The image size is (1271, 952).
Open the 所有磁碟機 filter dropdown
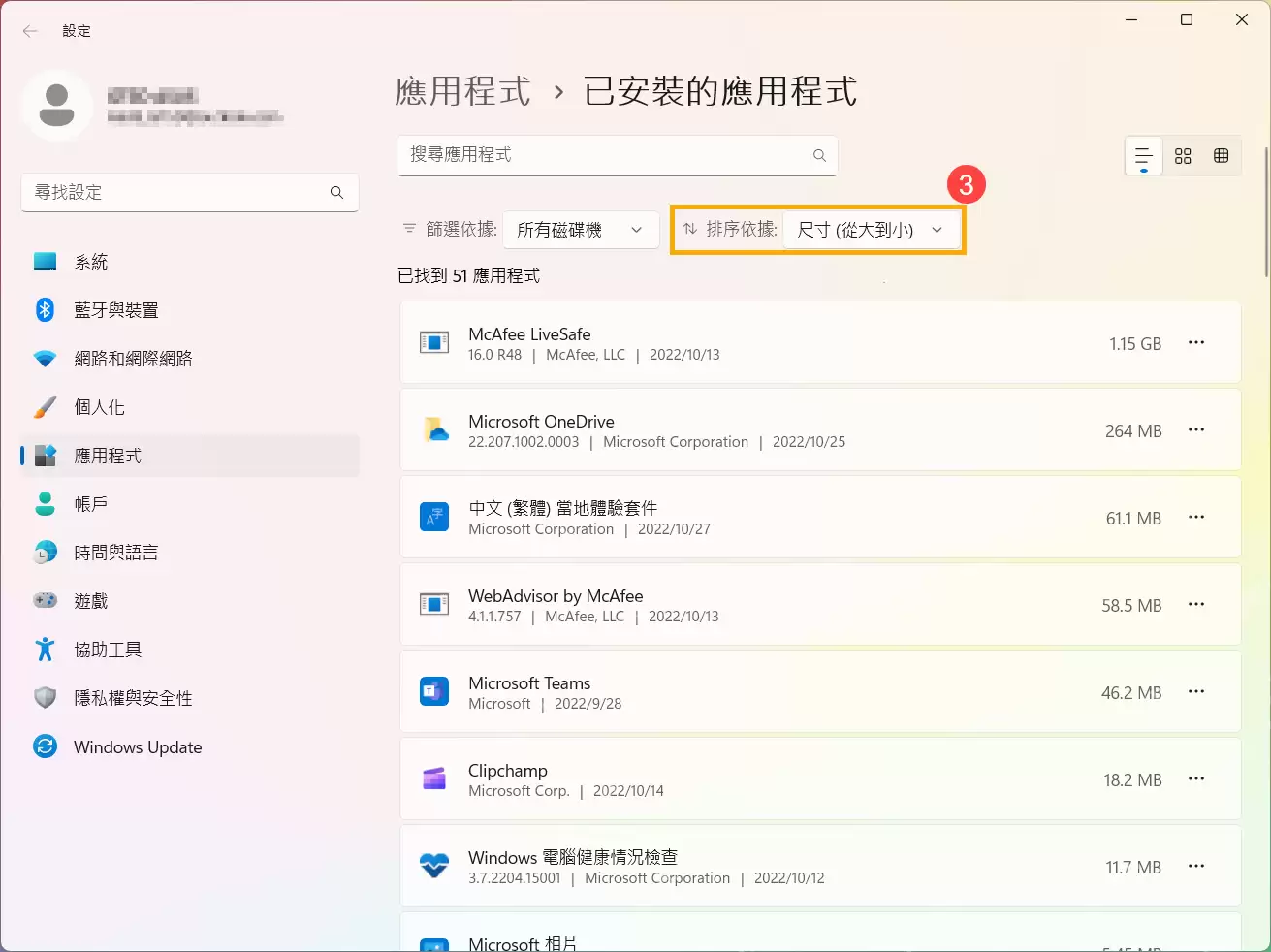coord(582,230)
